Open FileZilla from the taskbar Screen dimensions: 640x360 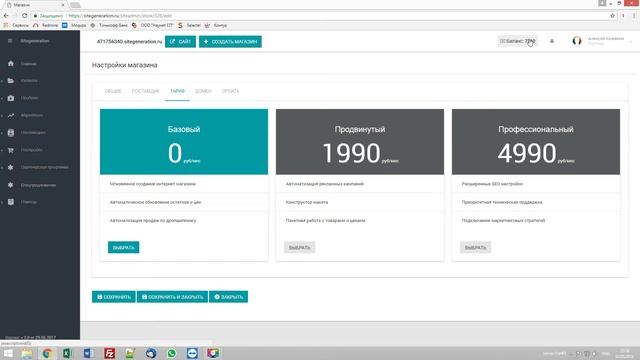[x=109, y=353]
